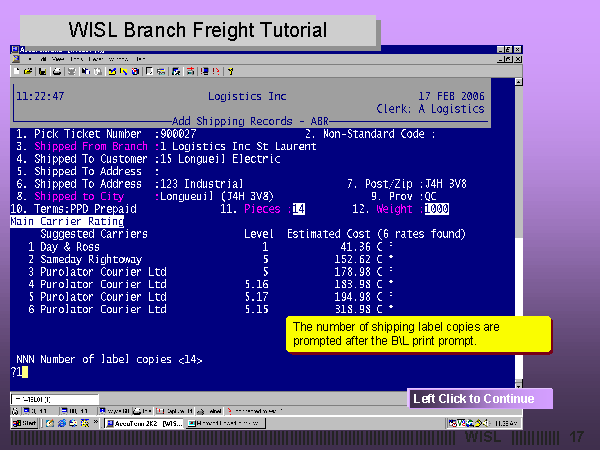The width and height of the screenshot is (600, 450).
Task: Click the document icon left of the menu bar
Action: (16, 59)
